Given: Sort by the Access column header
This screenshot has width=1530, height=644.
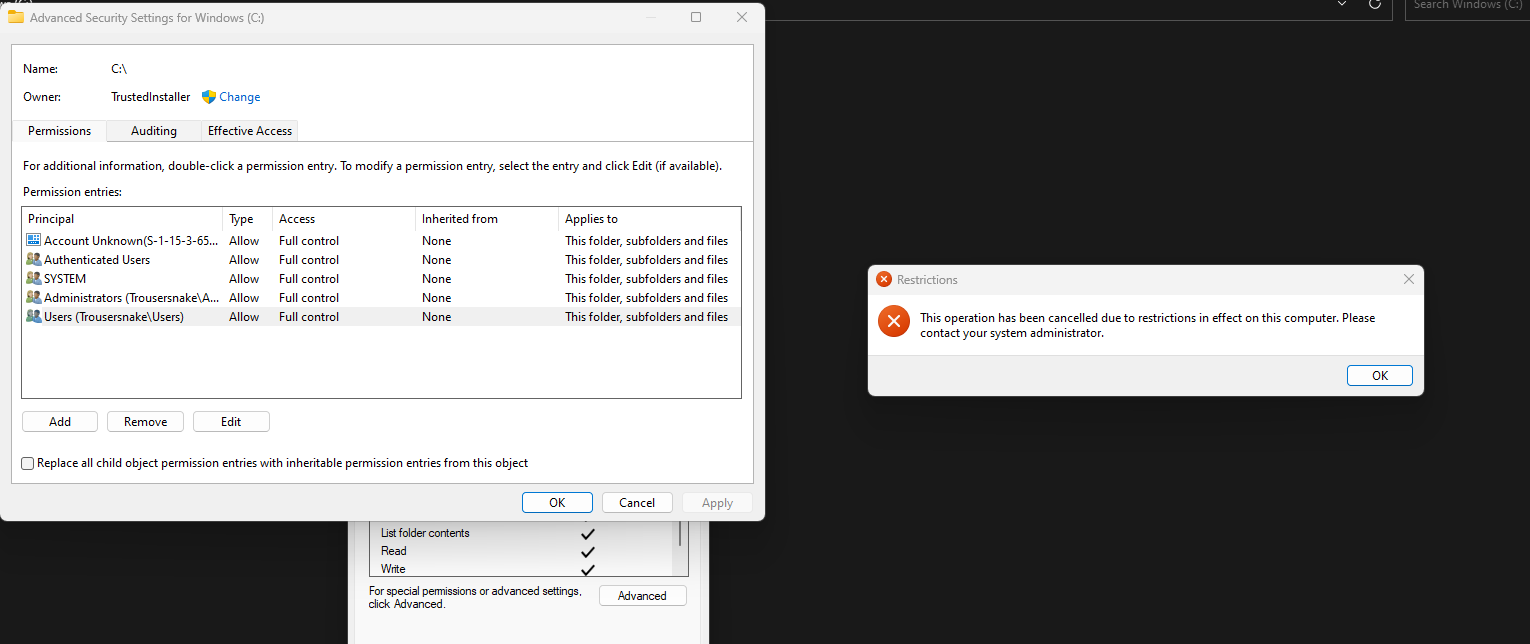Looking at the screenshot, I should [x=344, y=219].
